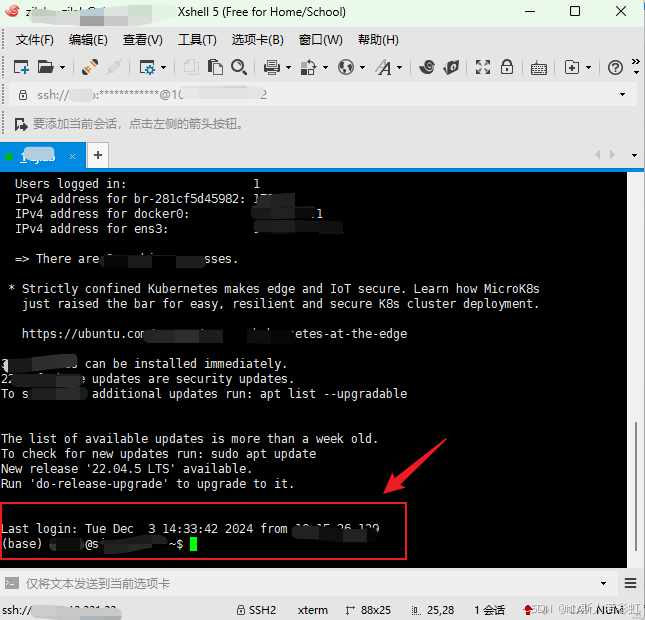Click the Reconnect plug icon

point(89,67)
